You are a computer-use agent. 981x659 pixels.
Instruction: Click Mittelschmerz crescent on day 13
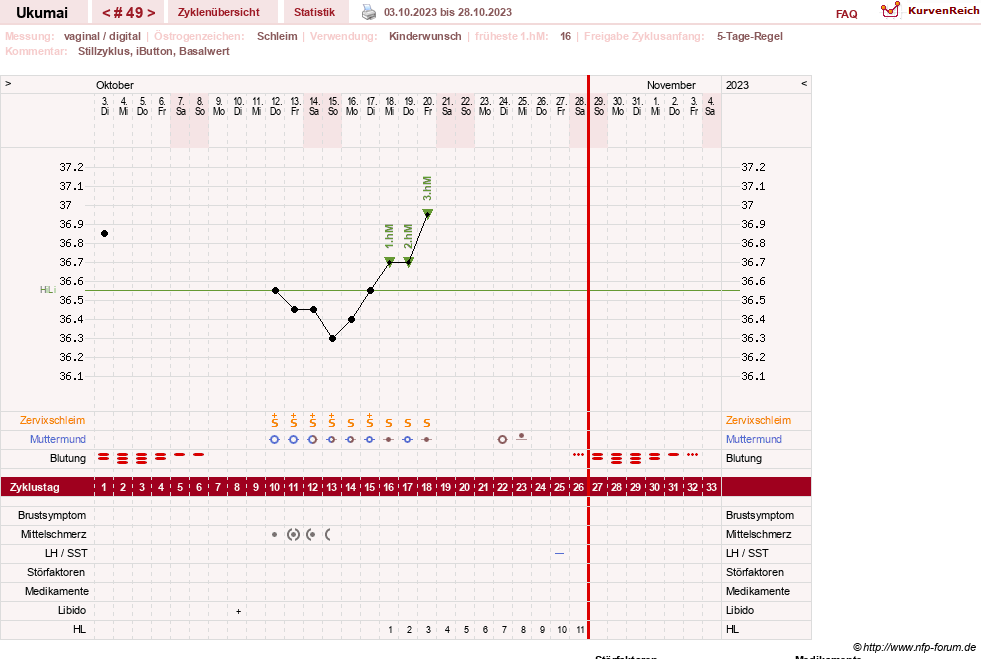[328, 534]
